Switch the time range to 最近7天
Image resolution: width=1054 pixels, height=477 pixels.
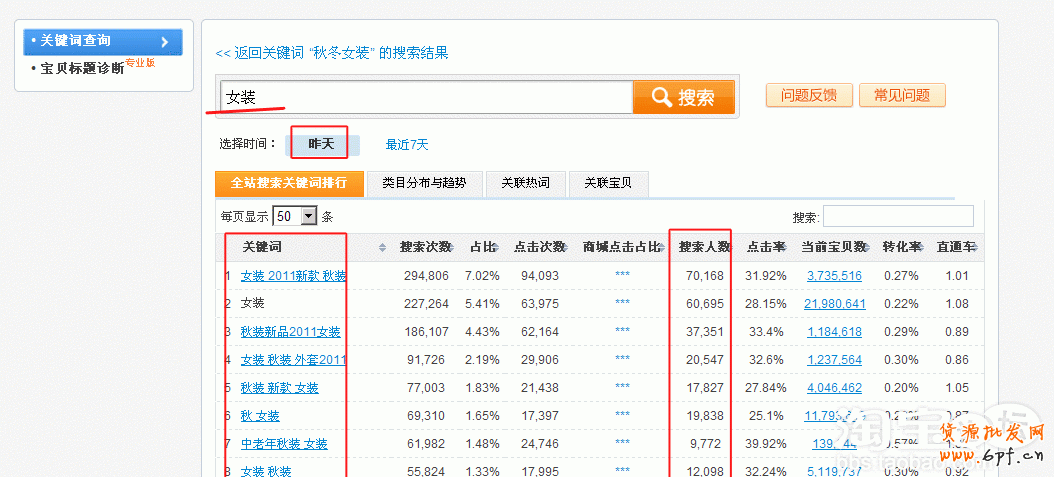point(407,145)
